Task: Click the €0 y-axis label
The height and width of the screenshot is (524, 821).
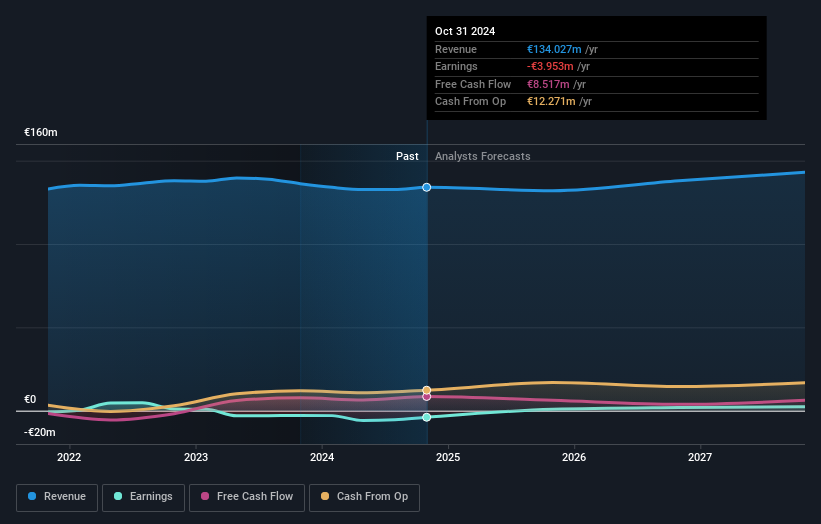Action: coord(30,399)
